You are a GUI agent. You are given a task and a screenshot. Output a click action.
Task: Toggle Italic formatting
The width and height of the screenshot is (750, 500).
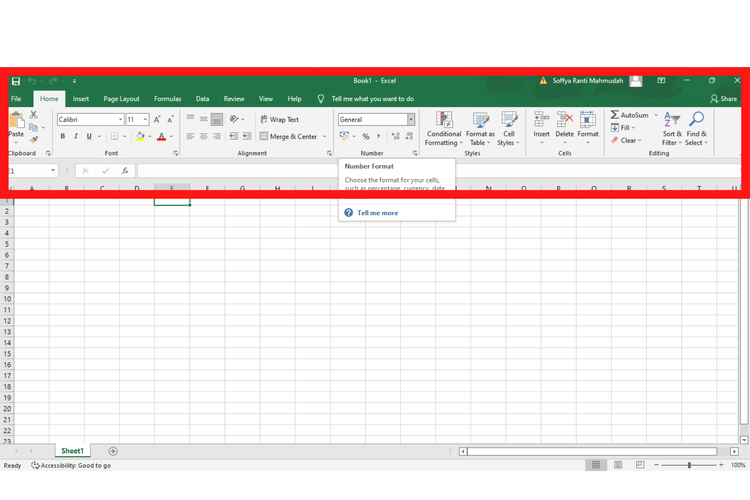pyautogui.click(x=75, y=136)
